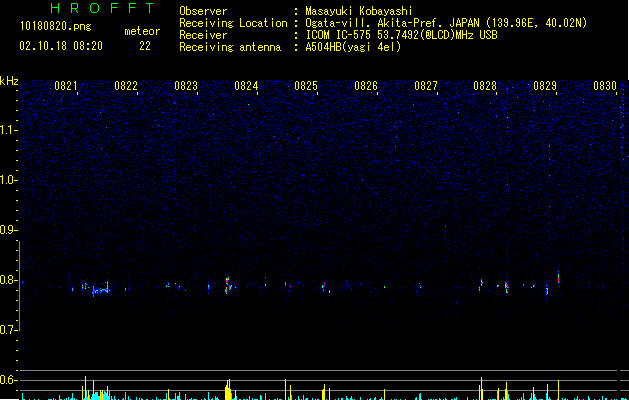Click the meteor echo just before 0824
The image size is (629, 400).
click(228, 285)
